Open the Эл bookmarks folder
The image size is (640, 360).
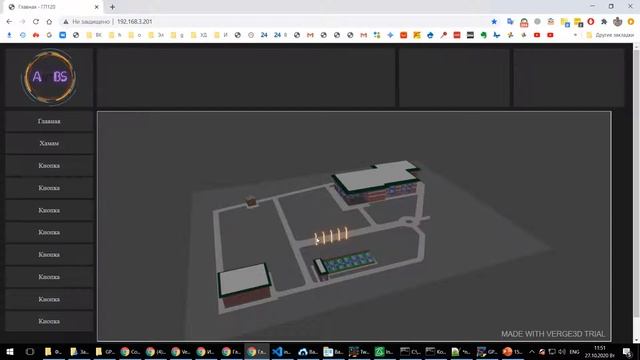[156, 35]
